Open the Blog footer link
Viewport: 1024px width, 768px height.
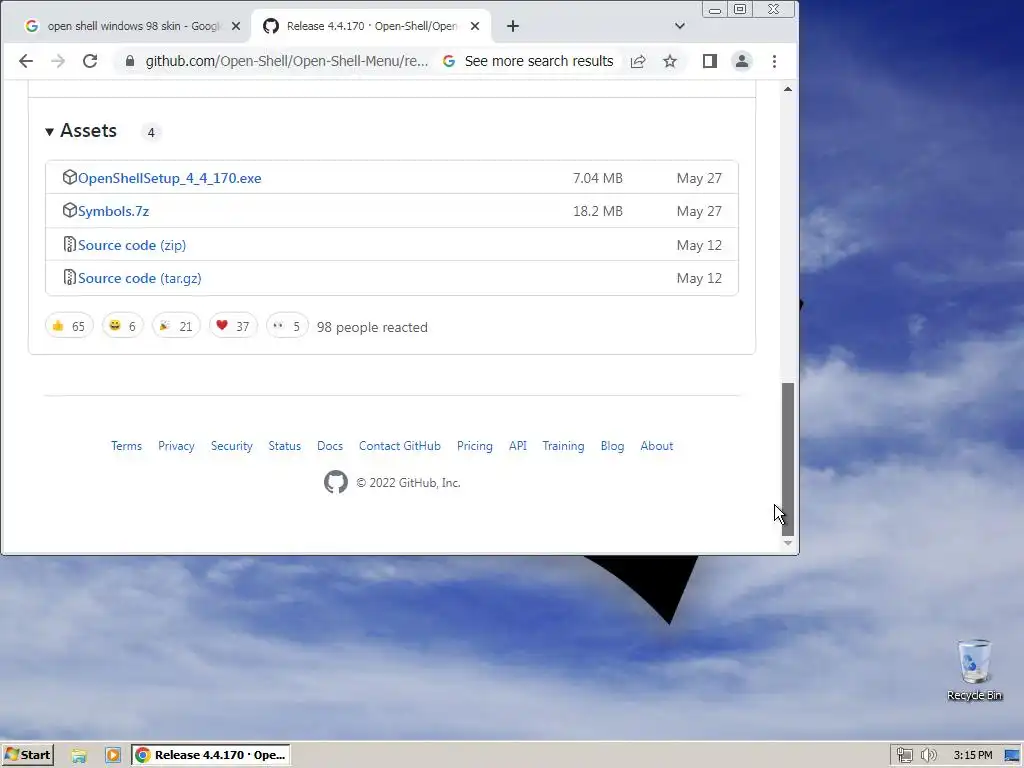coord(613,446)
